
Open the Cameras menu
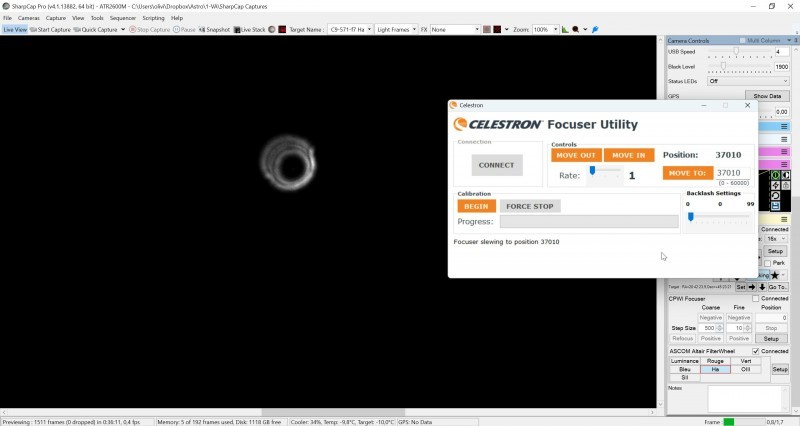pos(29,18)
